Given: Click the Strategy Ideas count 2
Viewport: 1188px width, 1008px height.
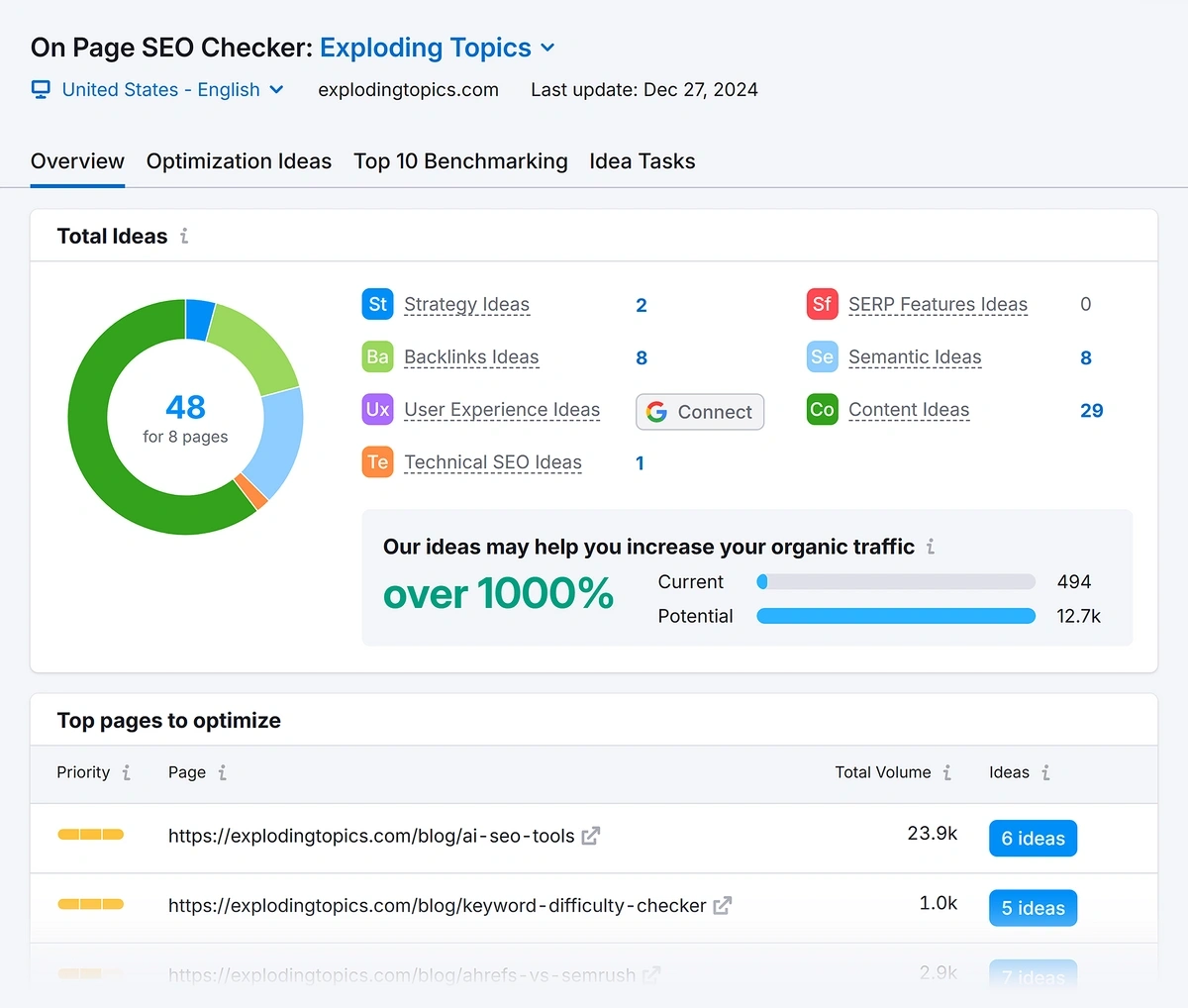Looking at the screenshot, I should pos(642,305).
